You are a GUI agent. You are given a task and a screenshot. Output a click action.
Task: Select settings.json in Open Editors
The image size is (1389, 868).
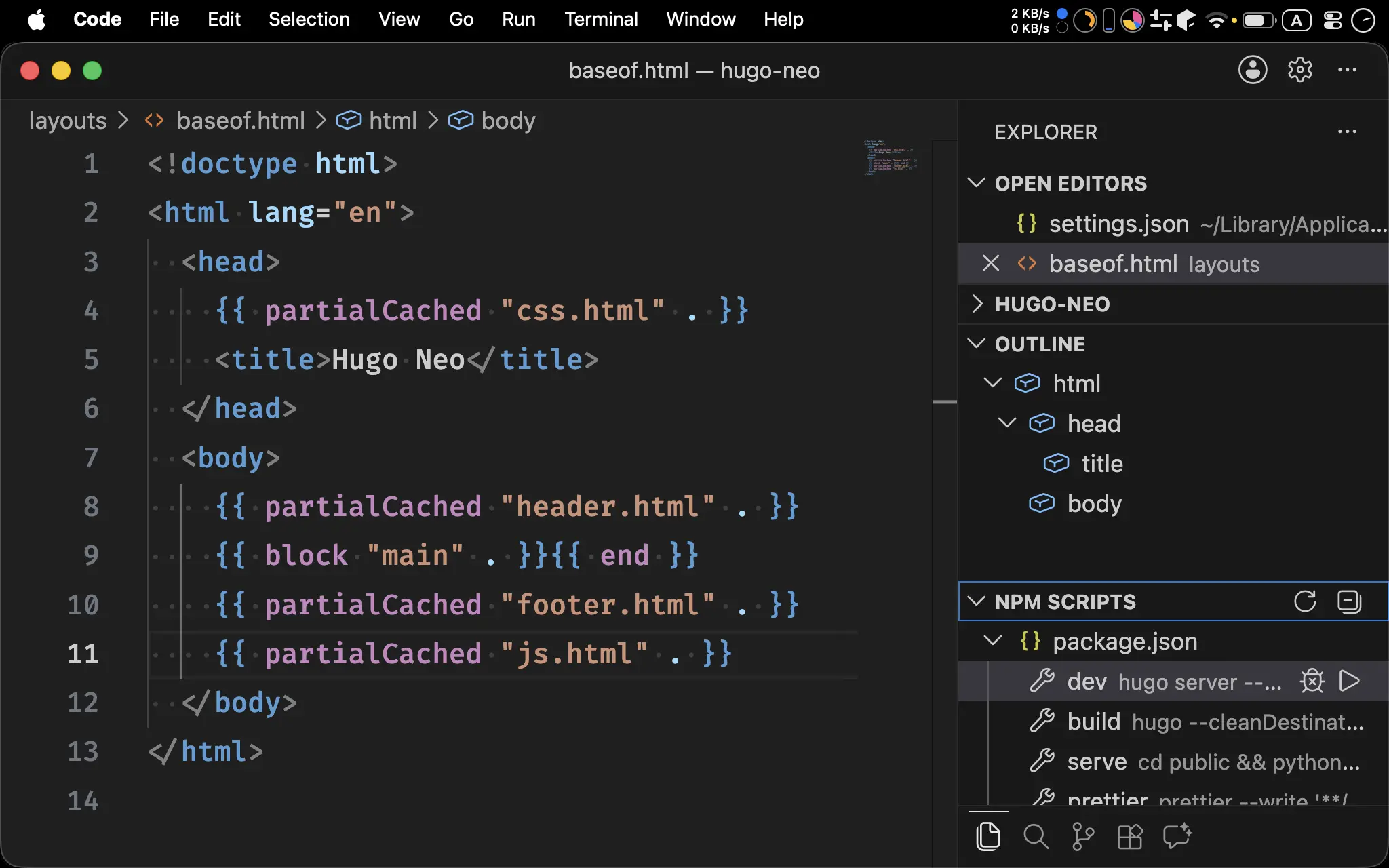tap(1173, 223)
